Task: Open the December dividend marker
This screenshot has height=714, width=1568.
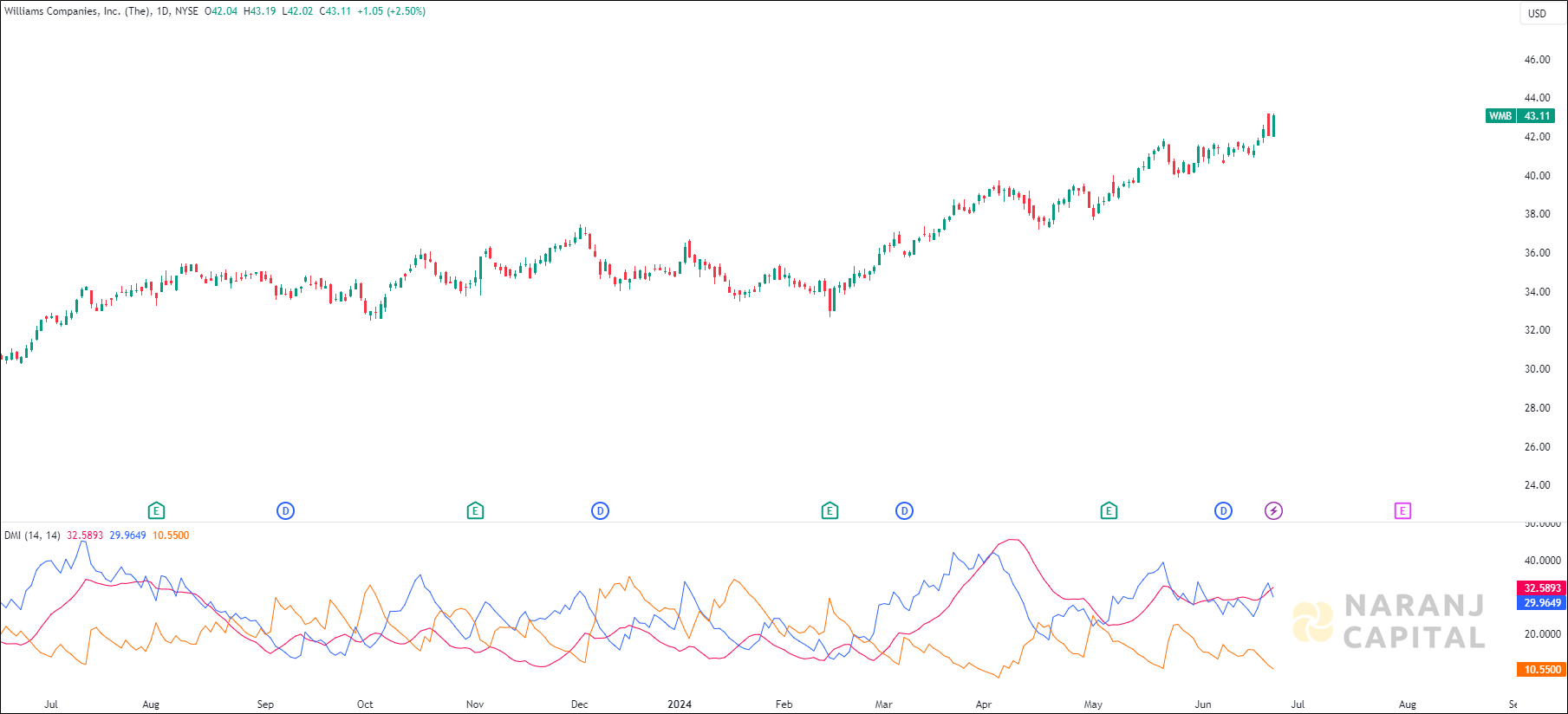Action: [x=600, y=511]
